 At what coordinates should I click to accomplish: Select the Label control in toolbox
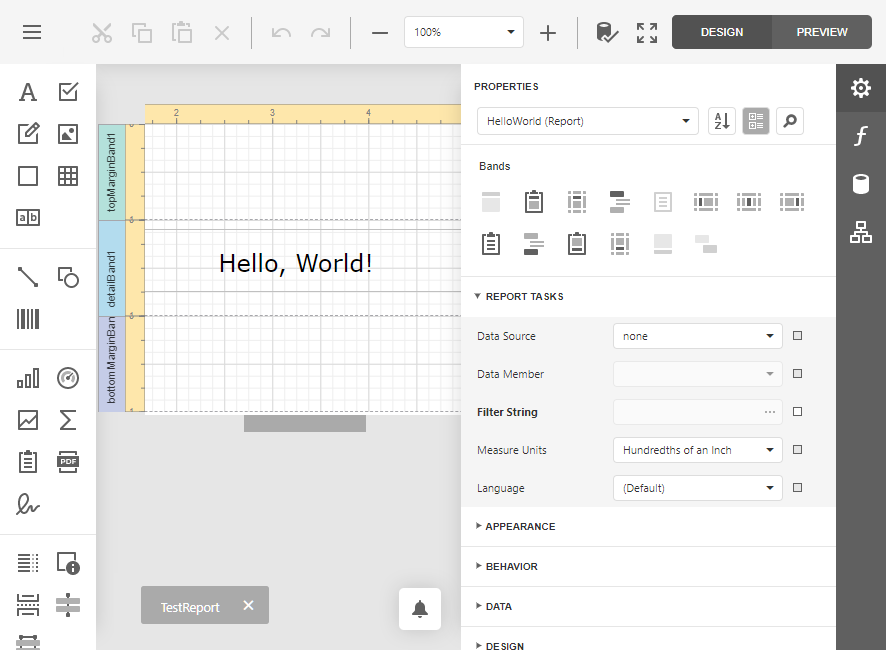point(28,92)
